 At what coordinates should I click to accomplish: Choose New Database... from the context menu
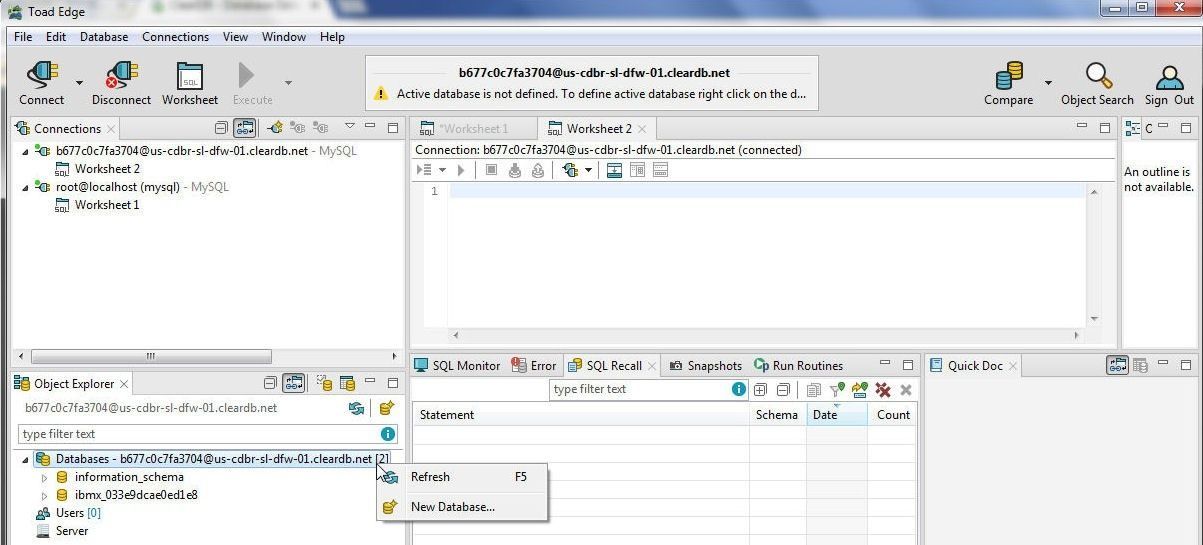[x=462, y=507]
